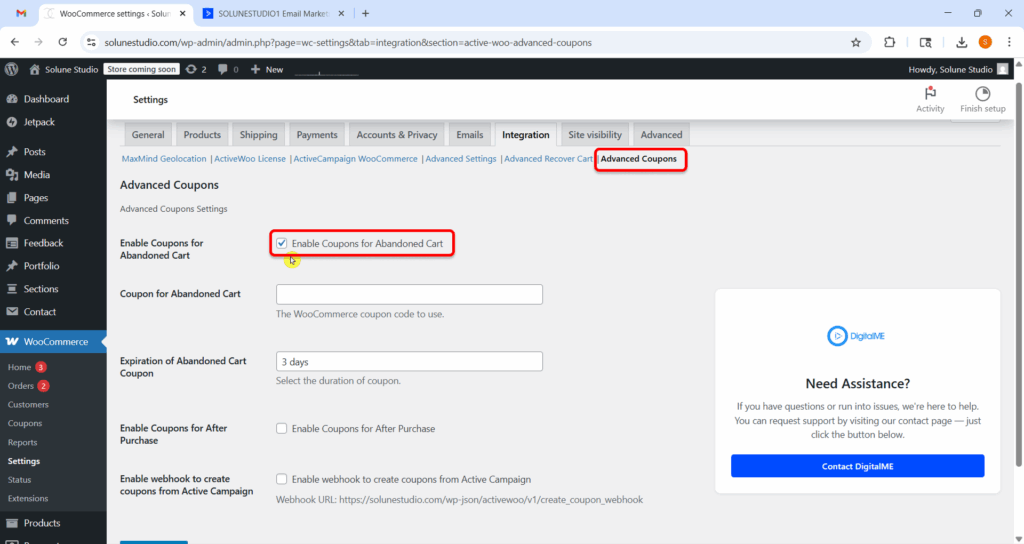The width and height of the screenshot is (1024, 544).
Task: Click the Store coming soon badge
Action: pyautogui.click(x=142, y=69)
